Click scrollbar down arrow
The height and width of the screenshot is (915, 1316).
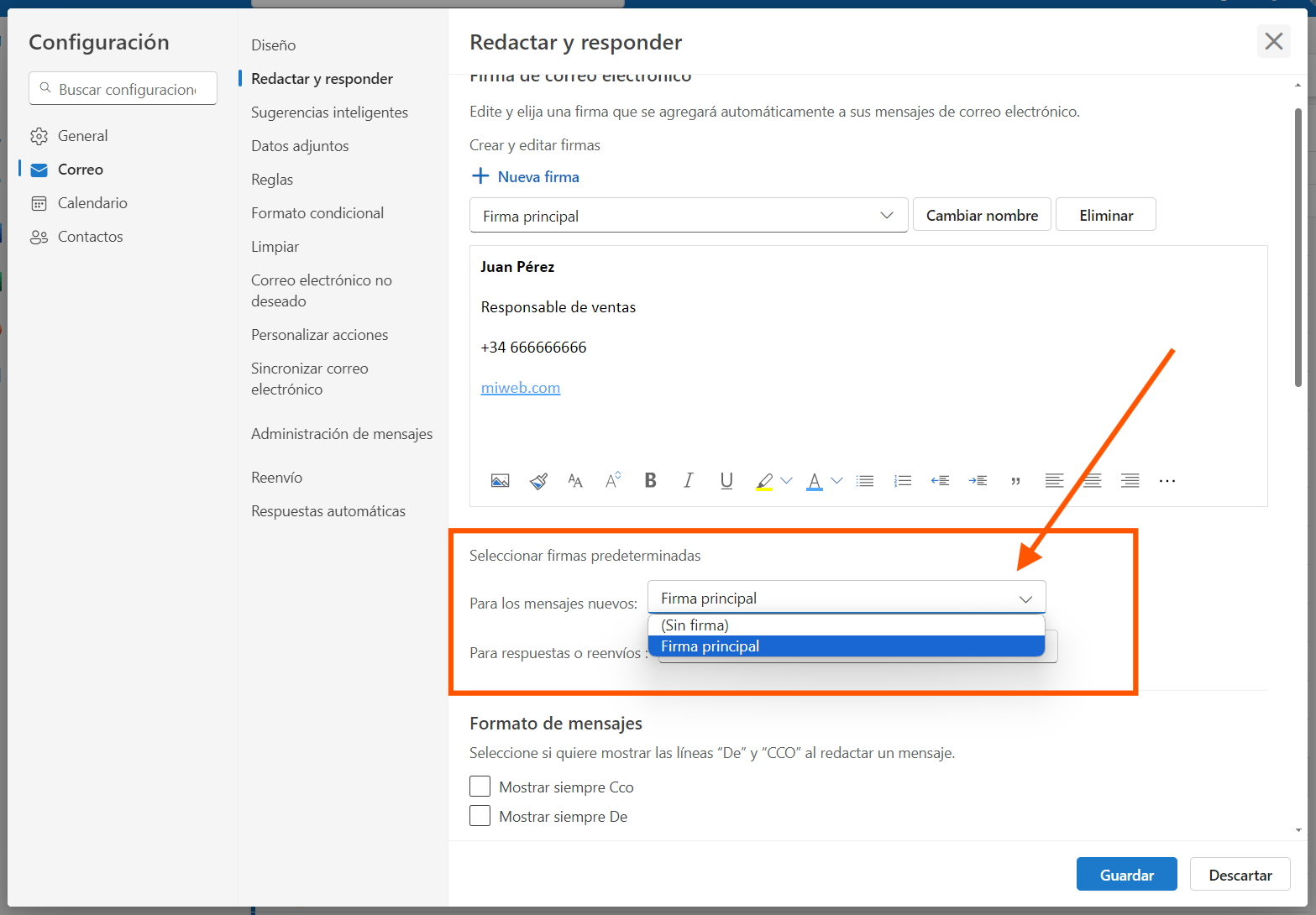(x=1298, y=829)
